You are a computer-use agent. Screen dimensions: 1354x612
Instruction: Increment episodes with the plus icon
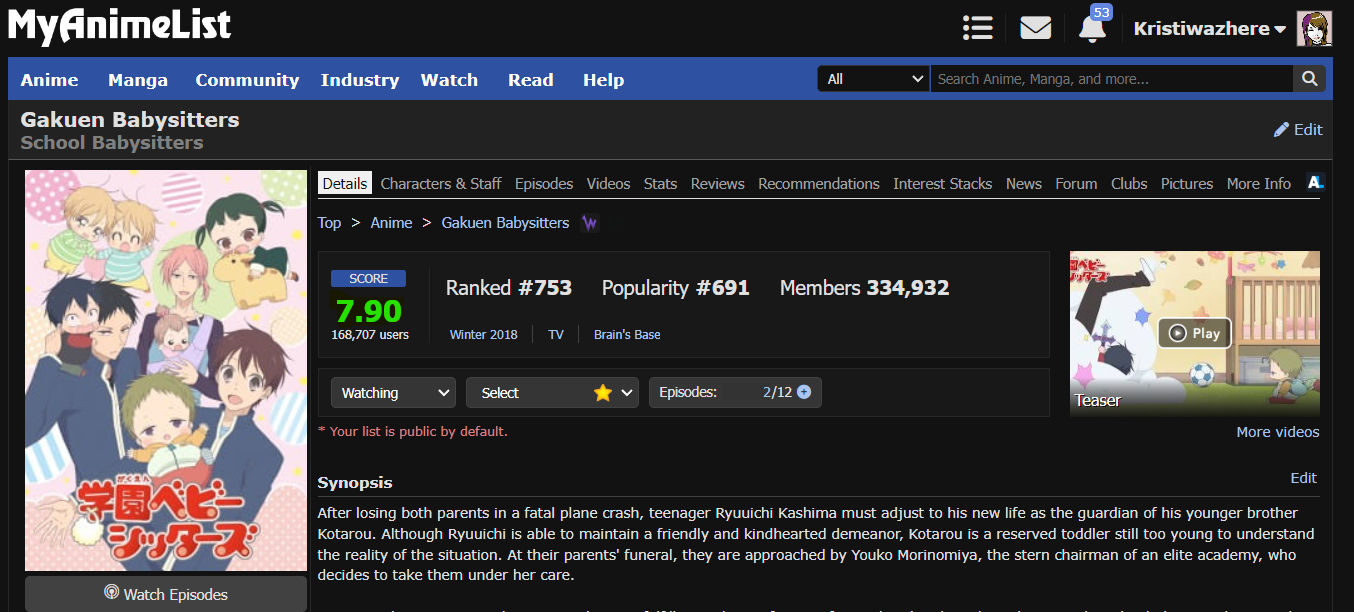[x=804, y=392]
